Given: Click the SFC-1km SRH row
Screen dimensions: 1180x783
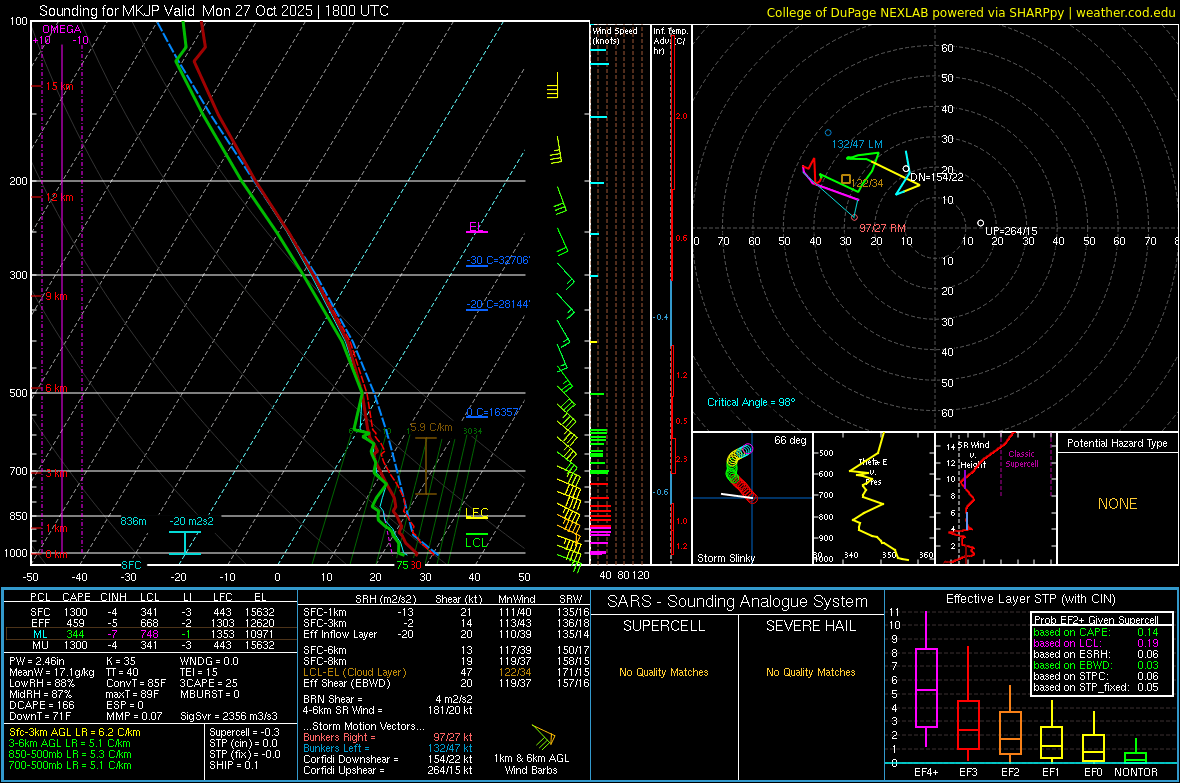Looking at the screenshot, I should [x=446, y=613].
